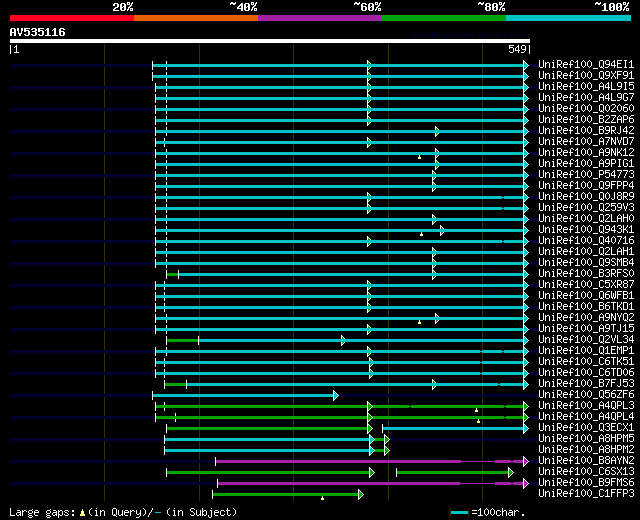The width and height of the screenshot is (640, 520).
Task: Select the UniRef100_A8HPM5 label
Action: (x=586, y=439)
